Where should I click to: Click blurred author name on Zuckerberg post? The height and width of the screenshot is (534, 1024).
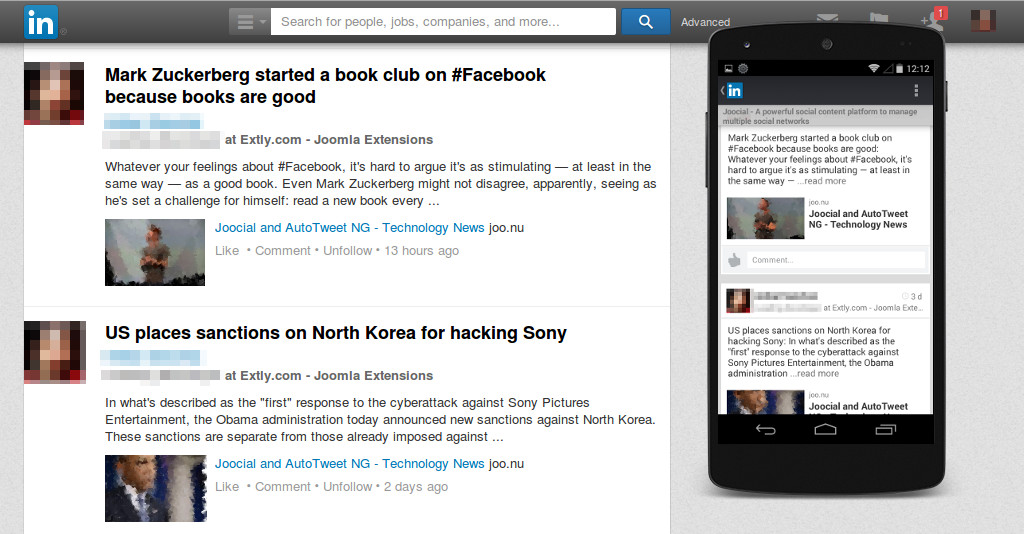click(153, 121)
